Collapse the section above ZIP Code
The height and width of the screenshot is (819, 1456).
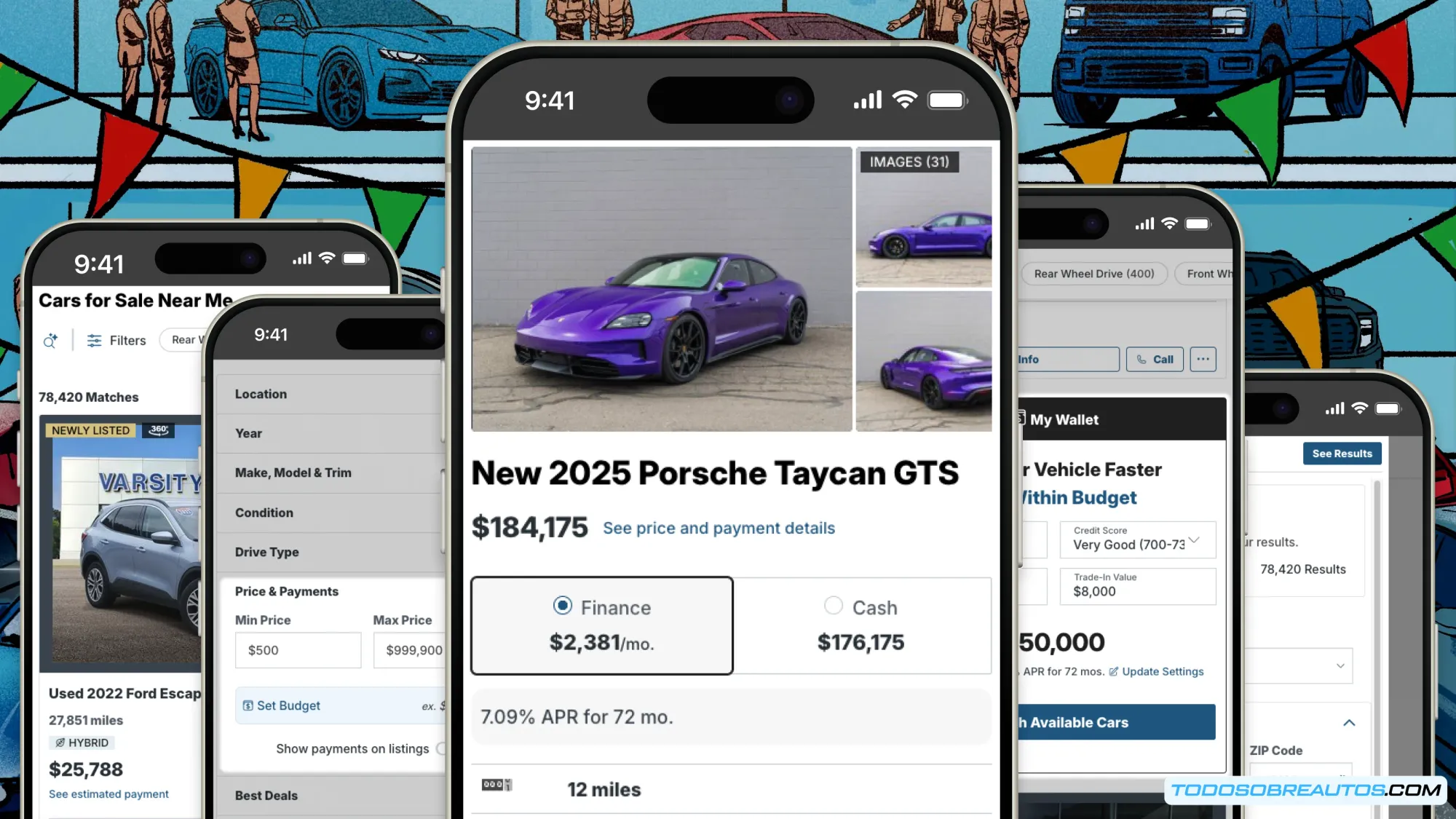[x=1349, y=723]
